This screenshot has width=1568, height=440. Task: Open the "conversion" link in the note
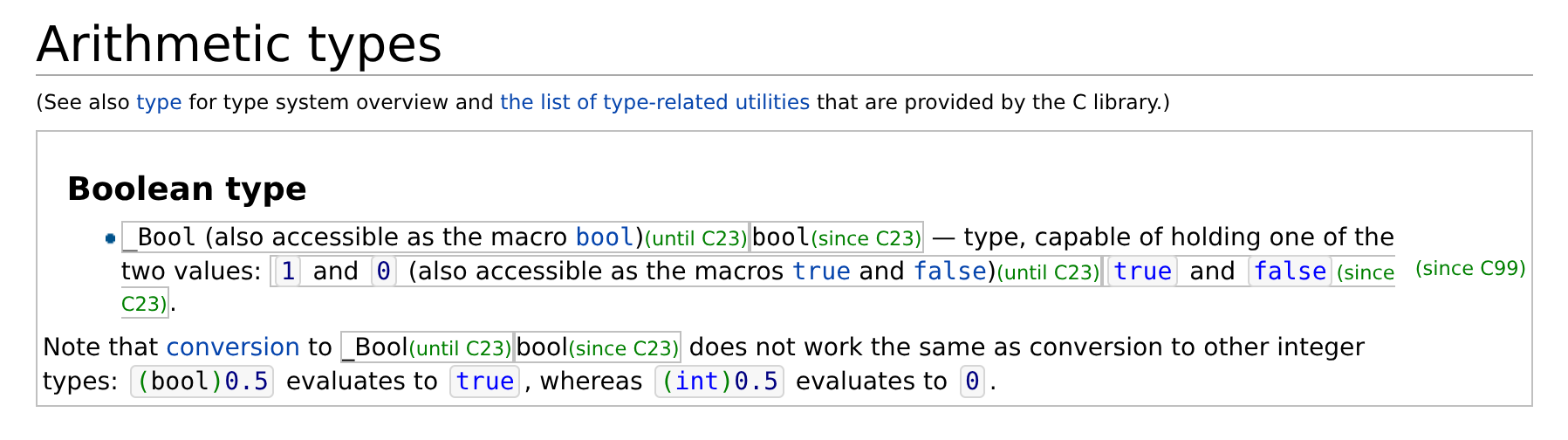[233, 347]
